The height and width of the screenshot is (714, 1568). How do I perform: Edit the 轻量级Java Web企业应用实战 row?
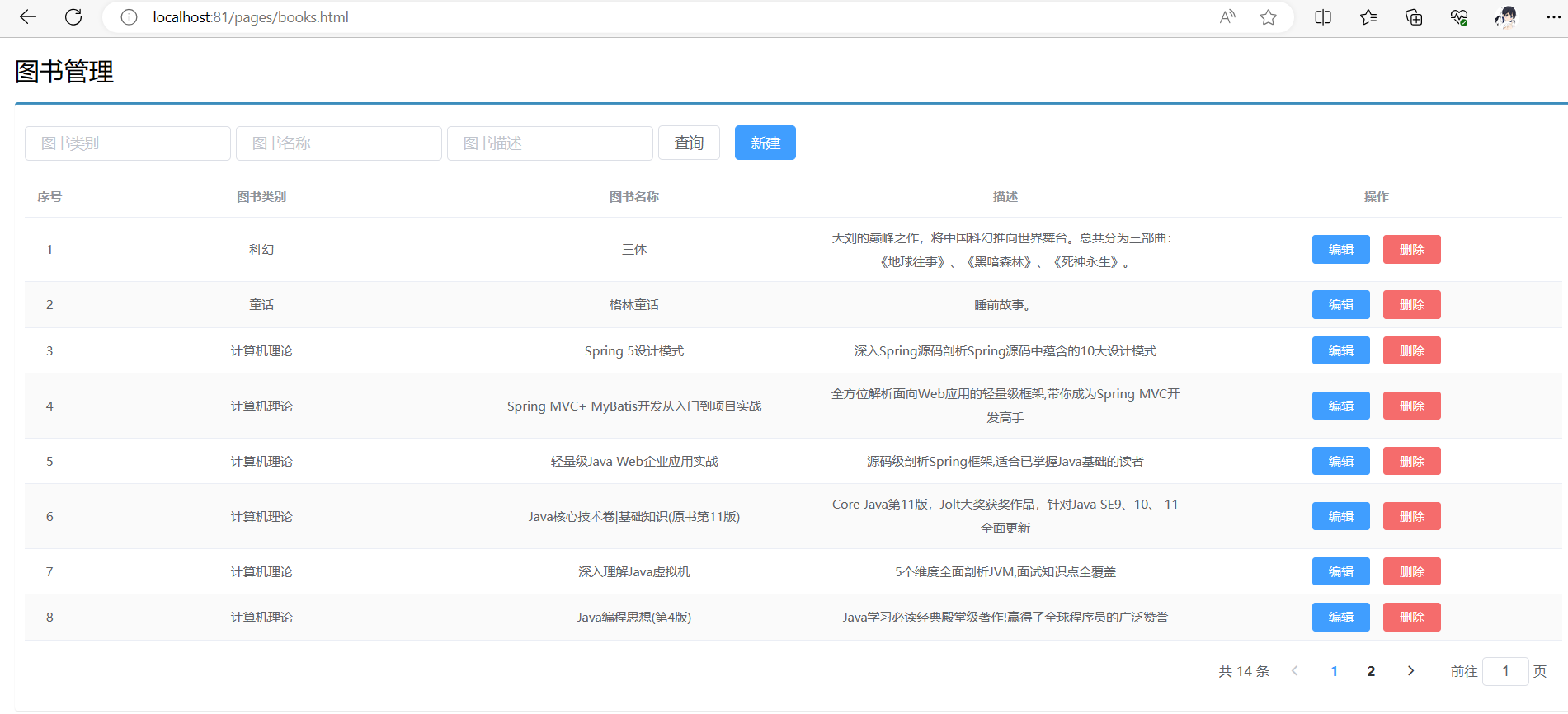(x=1341, y=461)
